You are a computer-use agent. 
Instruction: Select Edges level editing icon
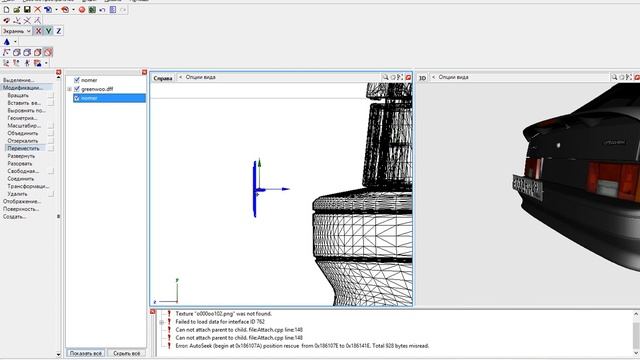click(x=17, y=52)
